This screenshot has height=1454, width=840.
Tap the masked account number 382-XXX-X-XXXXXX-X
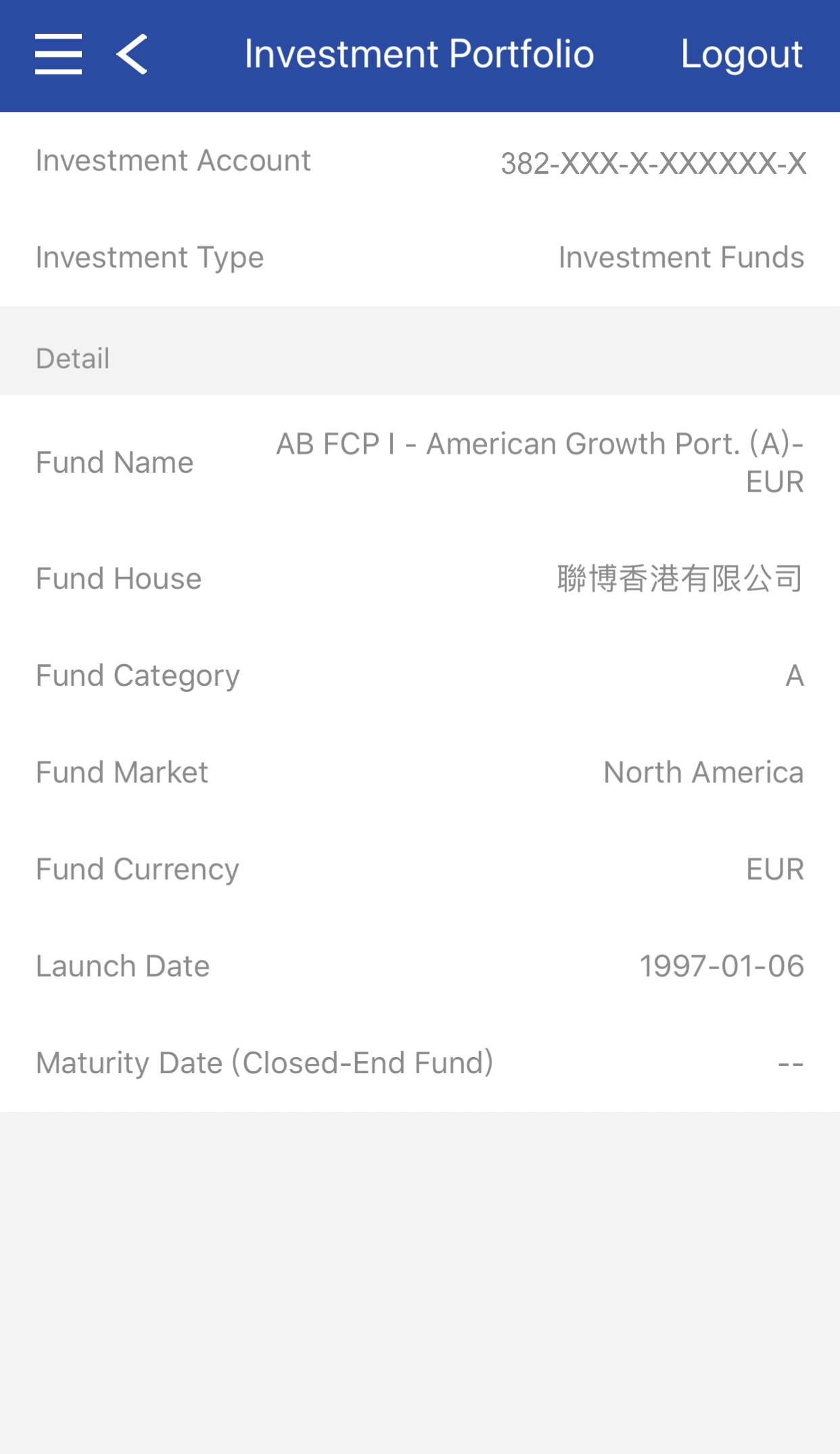653,163
